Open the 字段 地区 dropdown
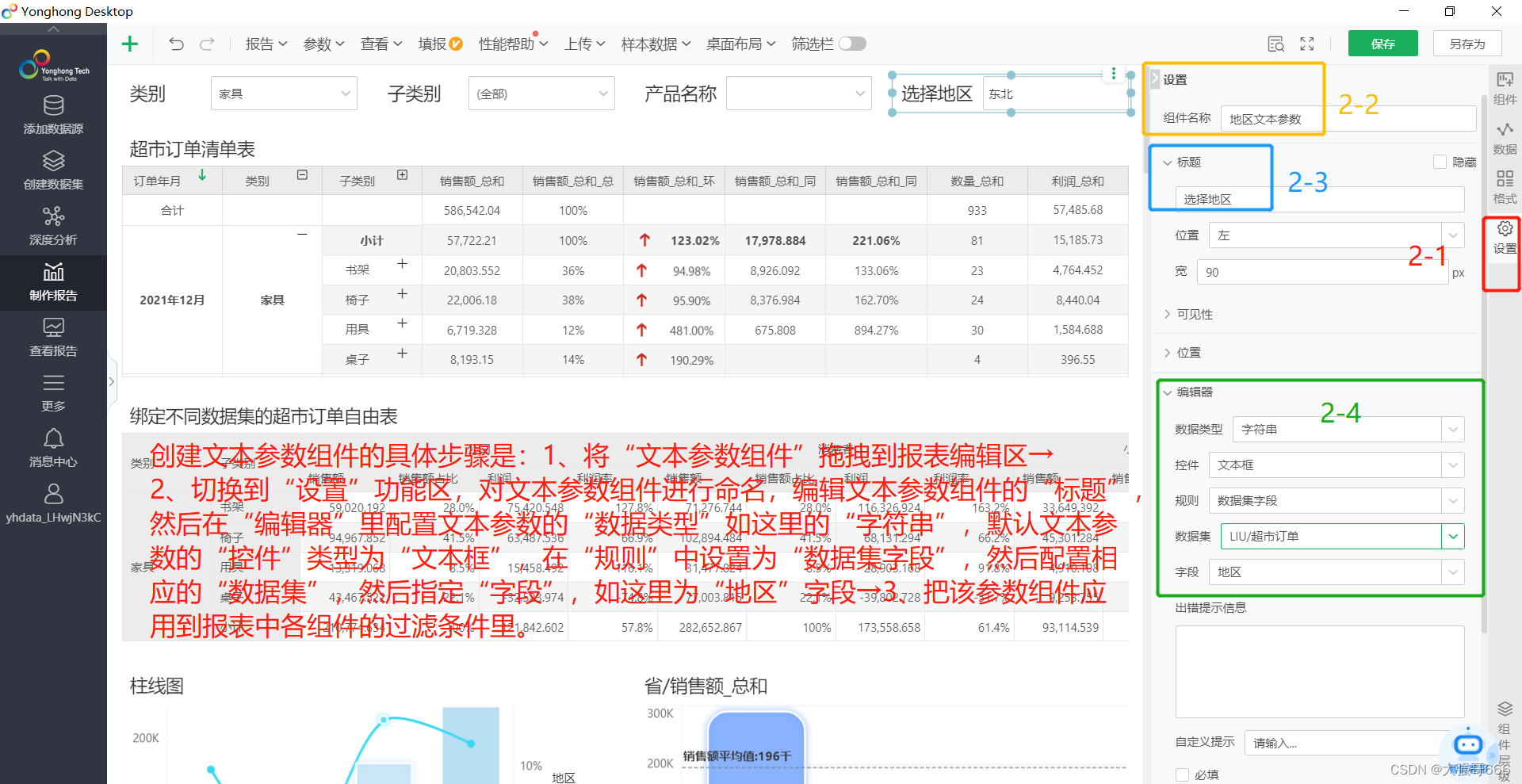This screenshot has width=1522, height=784. click(1336, 572)
